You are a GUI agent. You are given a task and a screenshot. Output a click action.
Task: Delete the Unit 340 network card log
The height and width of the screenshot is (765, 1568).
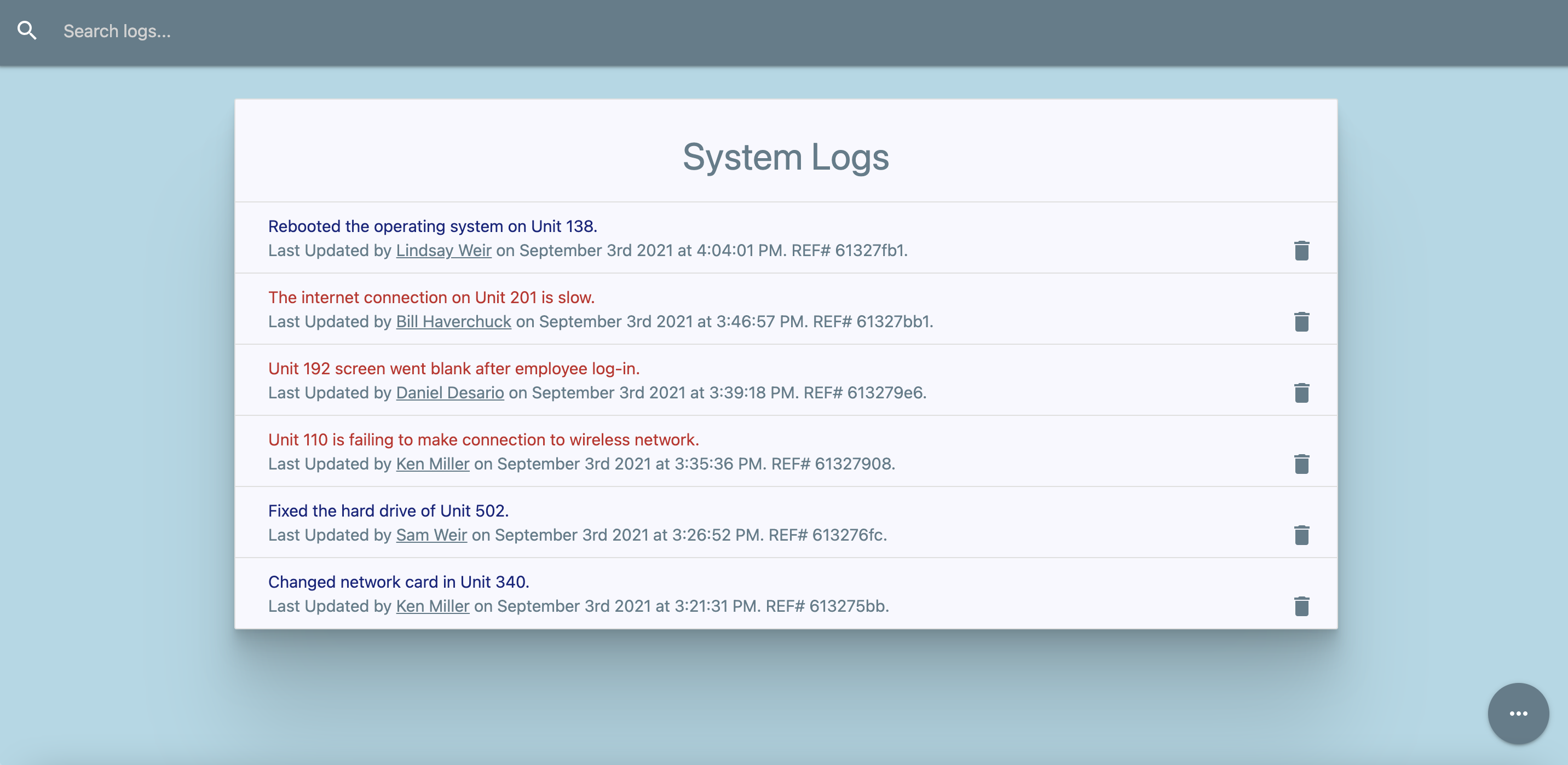(1301, 606)
